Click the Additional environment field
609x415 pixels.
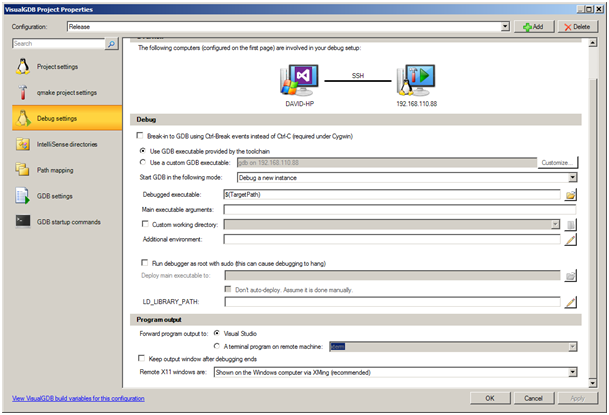392,240
